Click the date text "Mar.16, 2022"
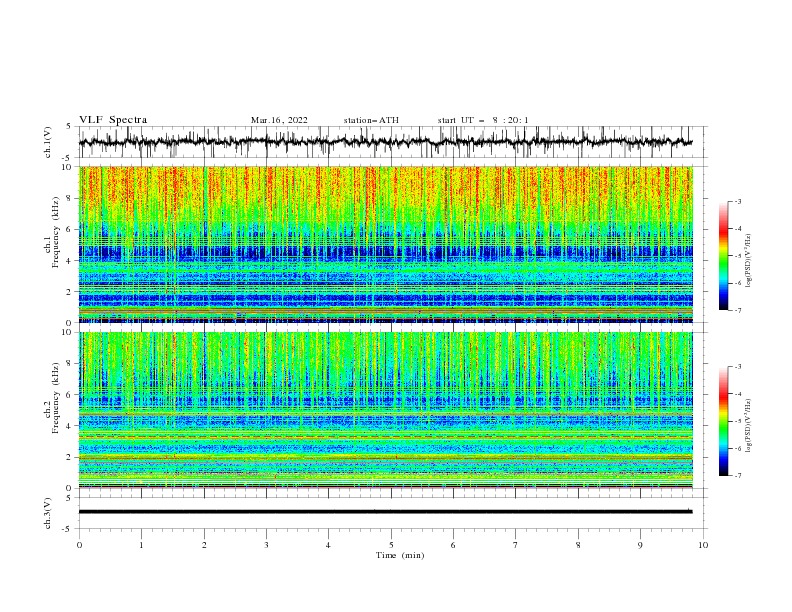 tap(279, 120)
